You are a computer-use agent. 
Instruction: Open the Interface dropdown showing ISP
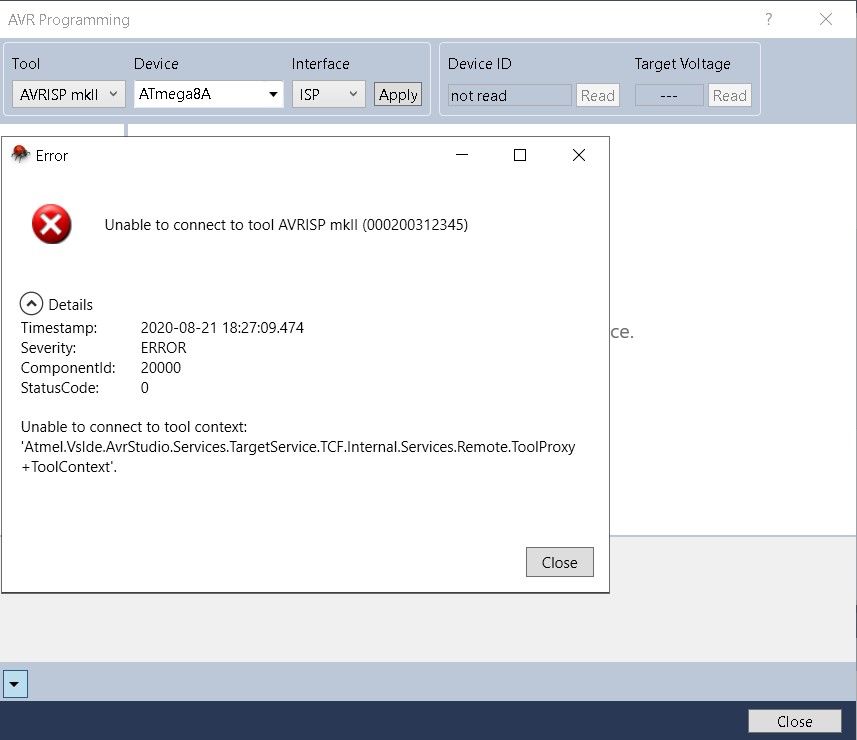point(328,94)
